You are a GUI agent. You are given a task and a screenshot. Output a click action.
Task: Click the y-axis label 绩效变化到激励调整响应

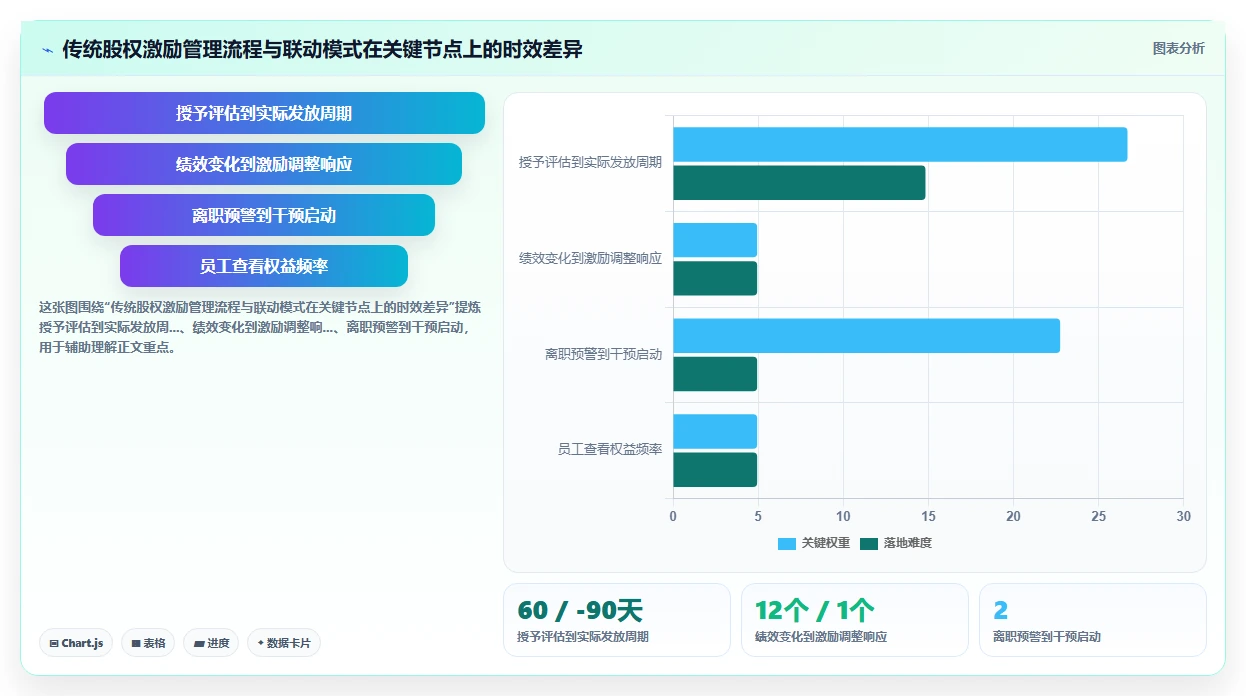pos(590,258)
